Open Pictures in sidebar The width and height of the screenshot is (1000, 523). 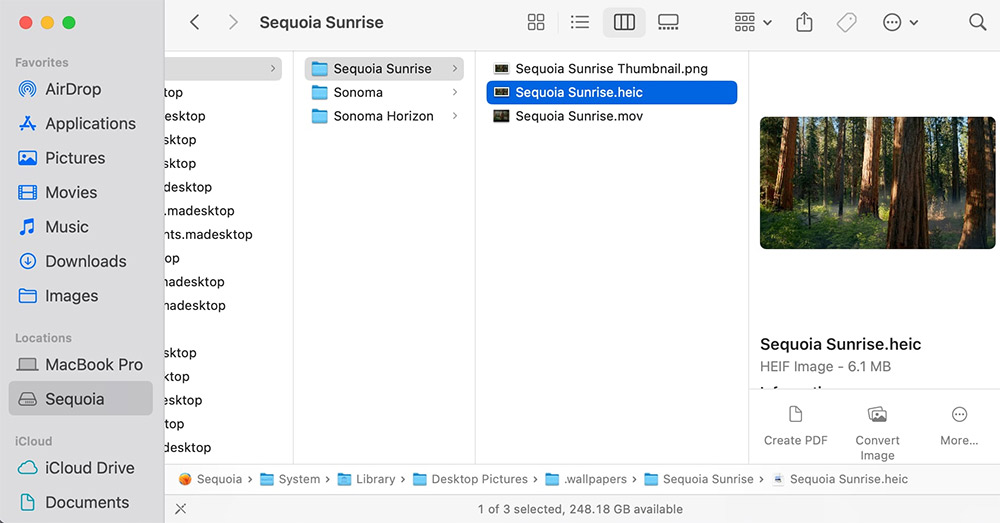(x=81, y=158)
